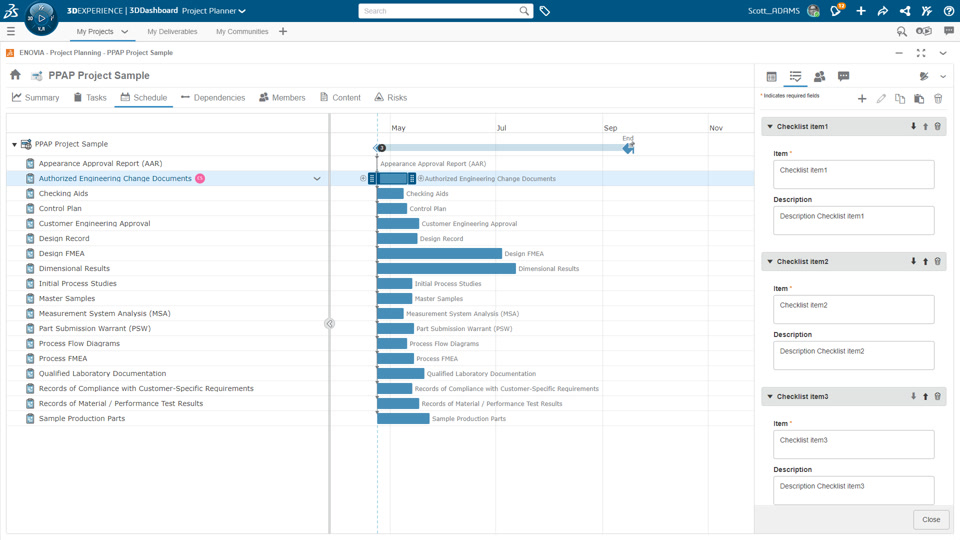Screen dimensions: 960x540
Task: Open the comments icon in right panel
Action: tap(843, 77)
